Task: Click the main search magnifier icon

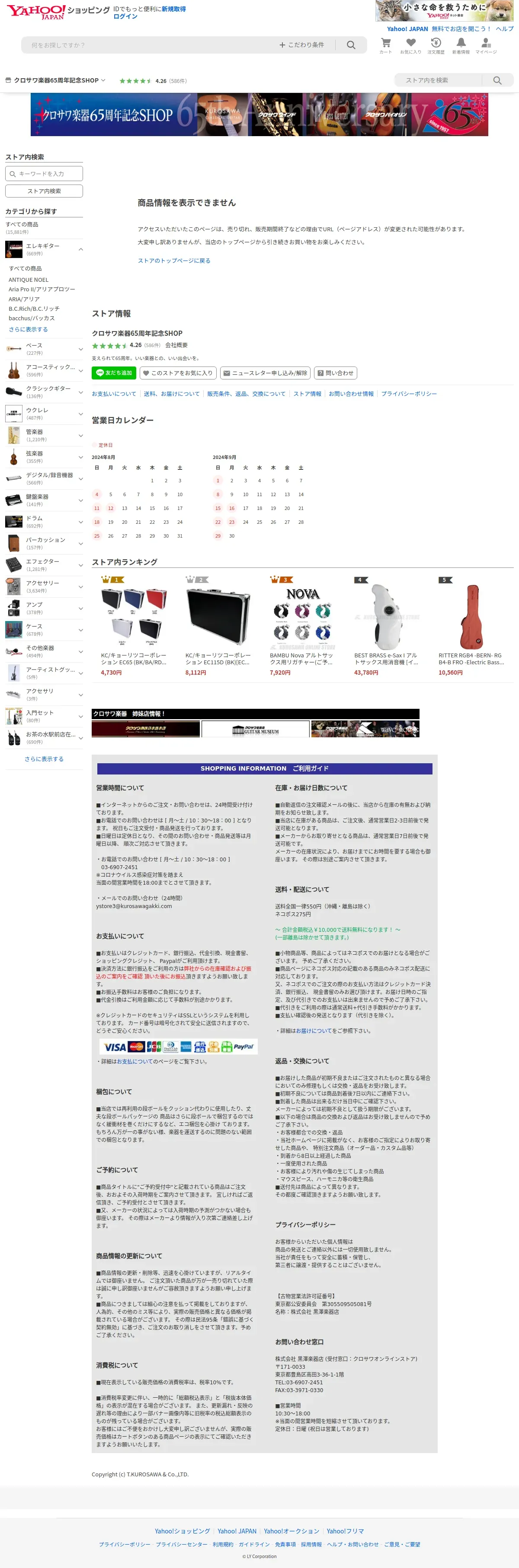Action: tap(351, 45)
